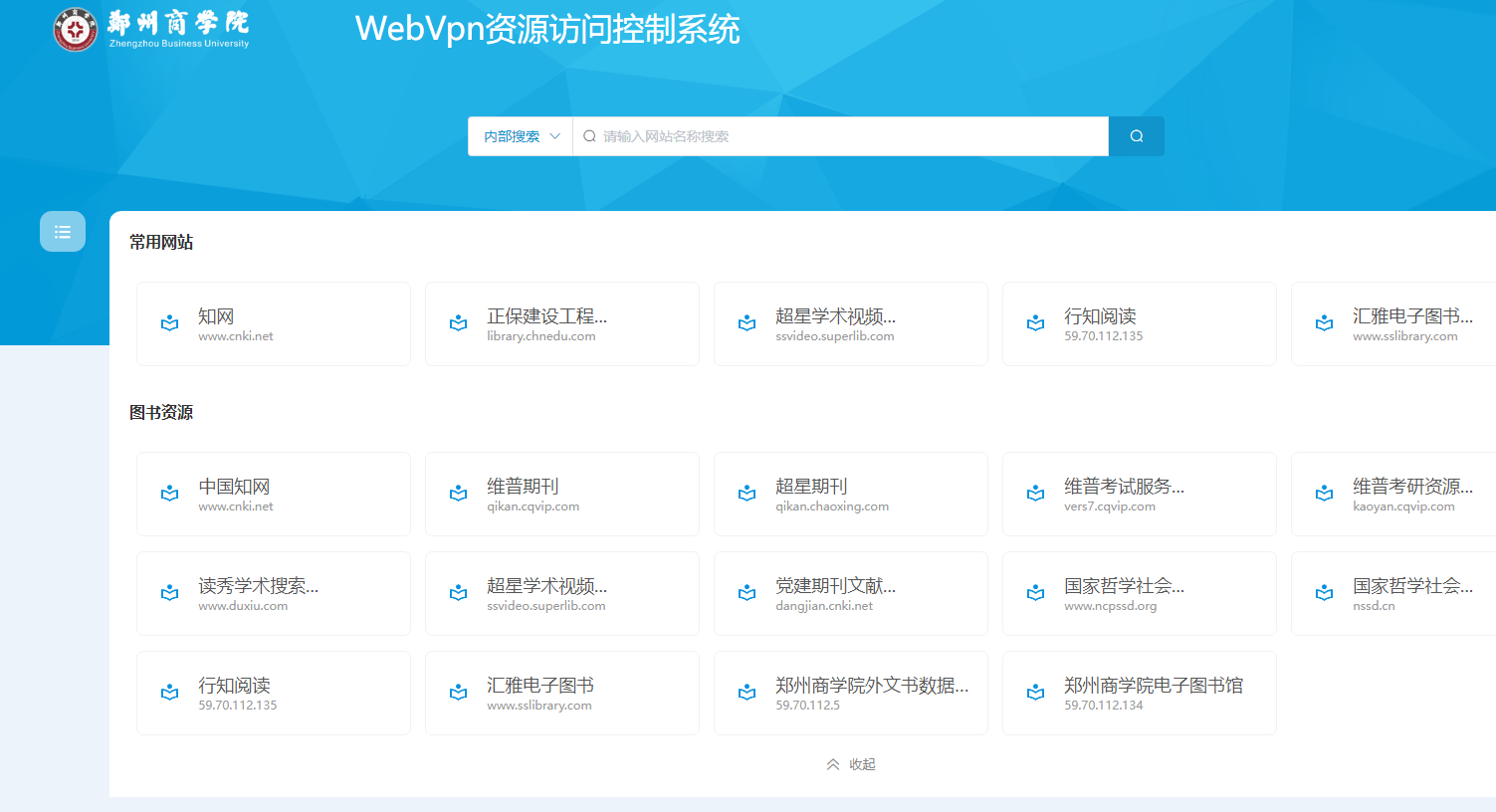Open 汇雅电子图书 card in 图书资源
This screenshot has height=812, width=1496.
tap(562, 694)
